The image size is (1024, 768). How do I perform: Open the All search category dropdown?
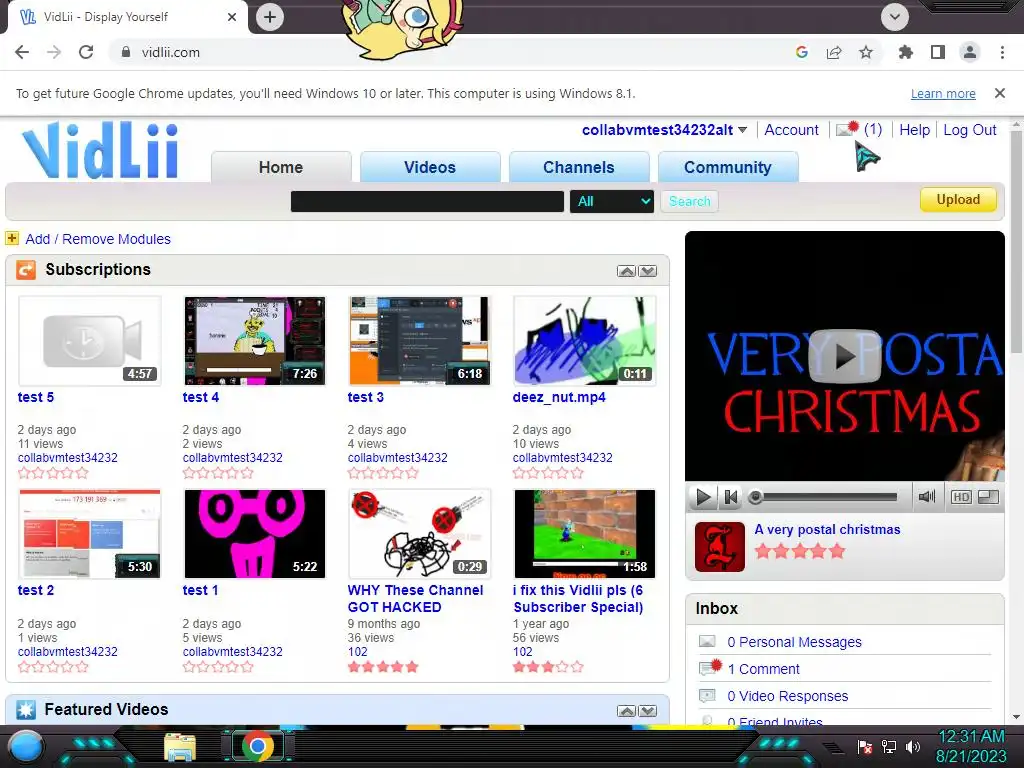coord(611,201)
